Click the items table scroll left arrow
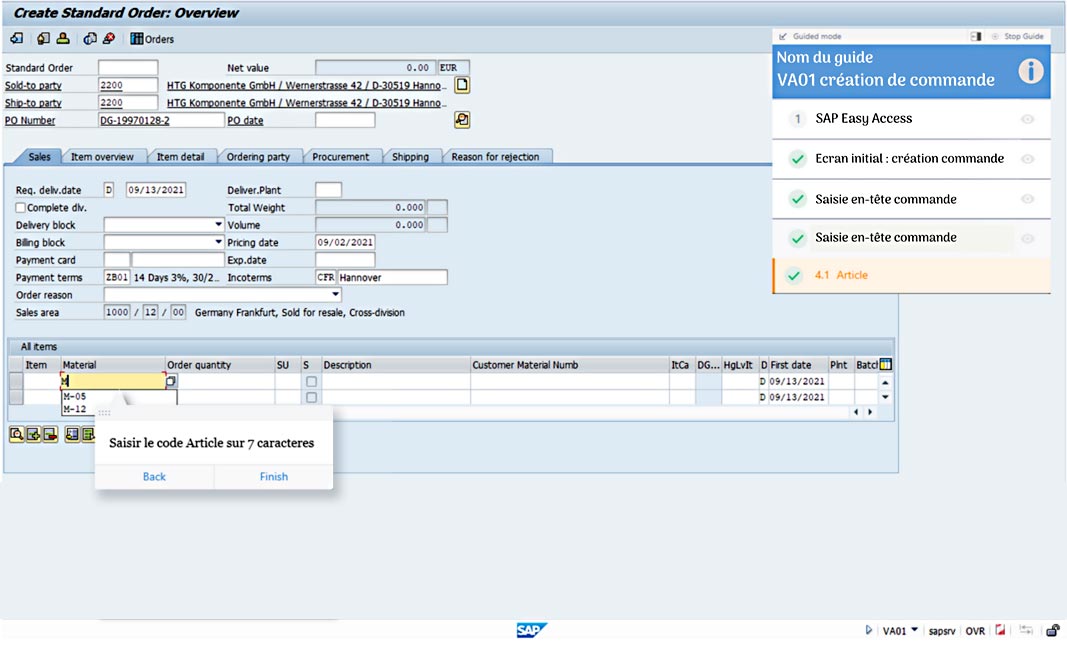Screen dimensions: 1067x652 click(x=856, y=412)
